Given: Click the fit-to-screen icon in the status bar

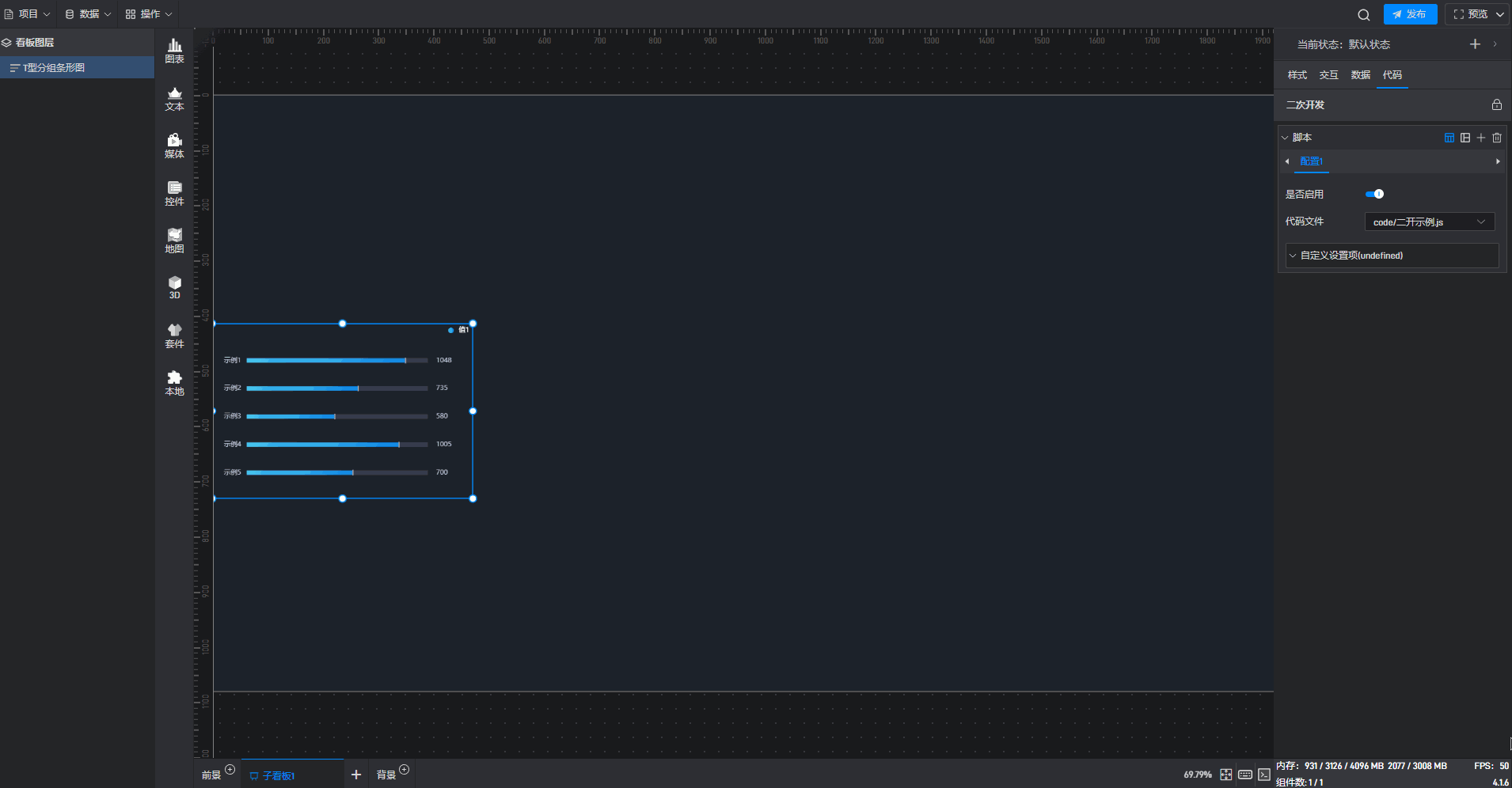Looking at the screenshot, I should (x=1225, y=775).
